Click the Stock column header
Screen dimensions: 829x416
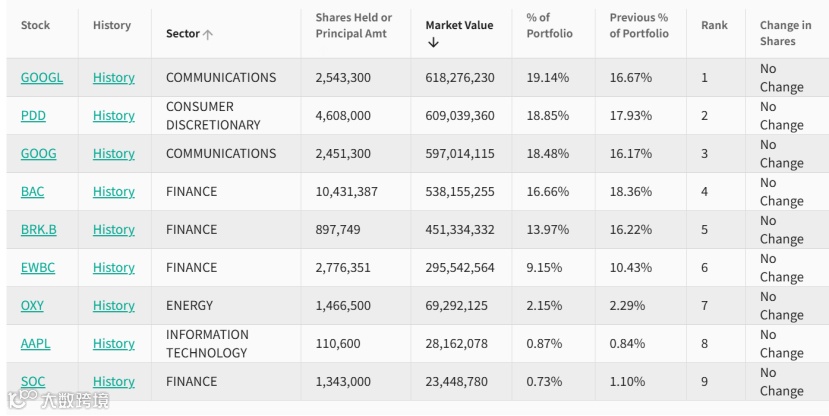point(35,25)
